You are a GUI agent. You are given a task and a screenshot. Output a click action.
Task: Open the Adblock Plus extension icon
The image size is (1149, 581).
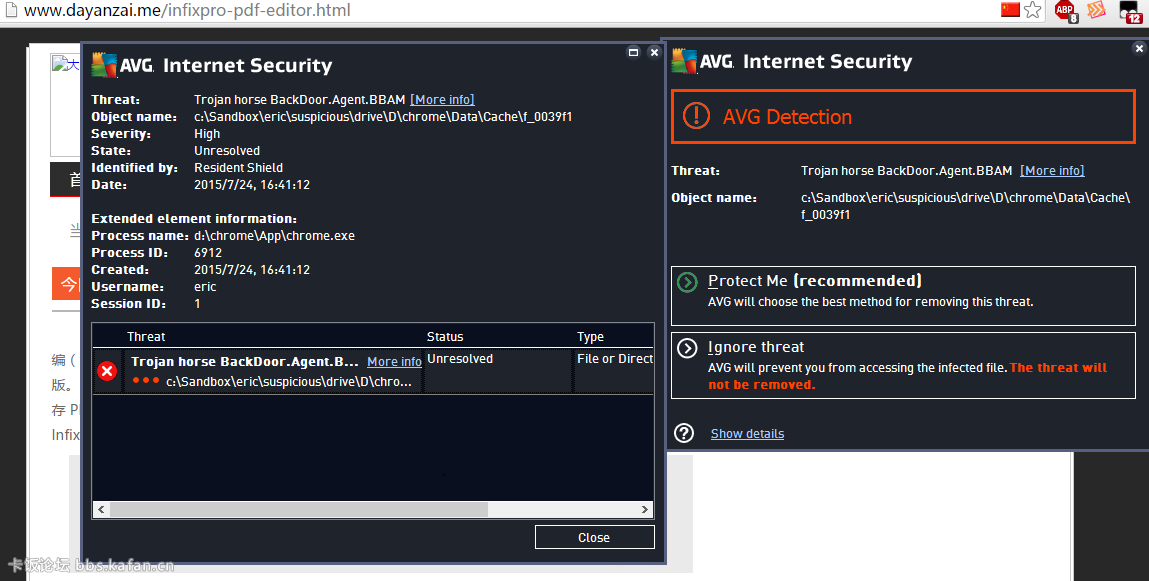point(1066,11)
